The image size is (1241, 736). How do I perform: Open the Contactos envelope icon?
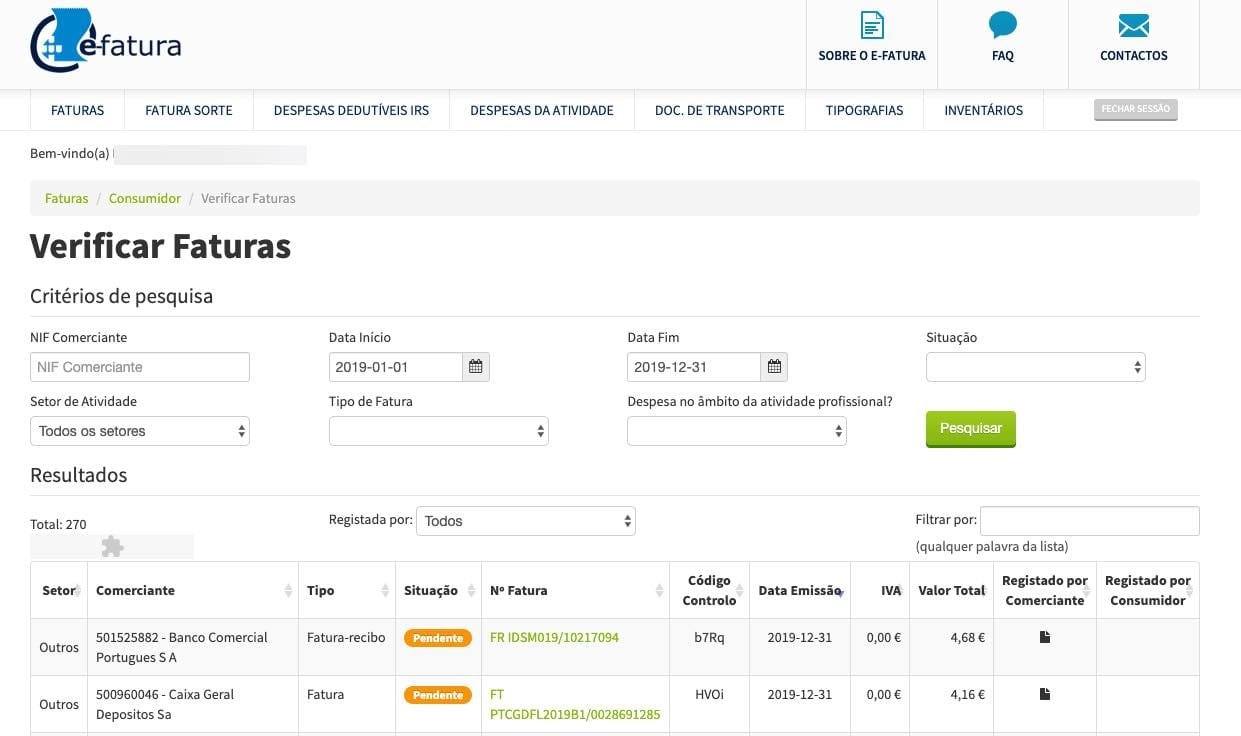coord(1133,26)
